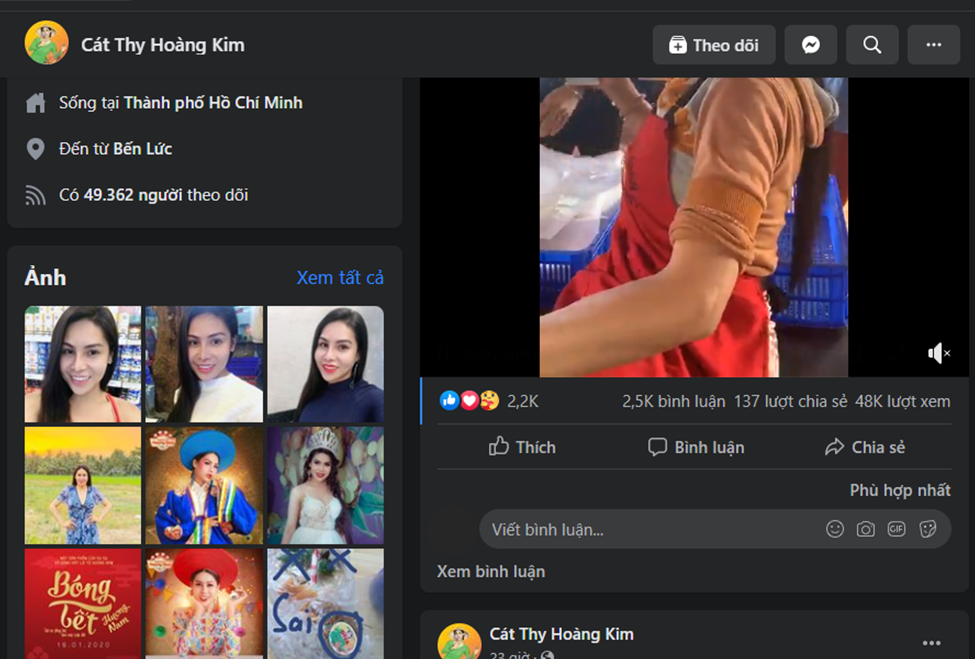The height and width of the screenshot is (659, 975).
Task: Open Messenger chat icon in header
Action: [x=811, y=45]
